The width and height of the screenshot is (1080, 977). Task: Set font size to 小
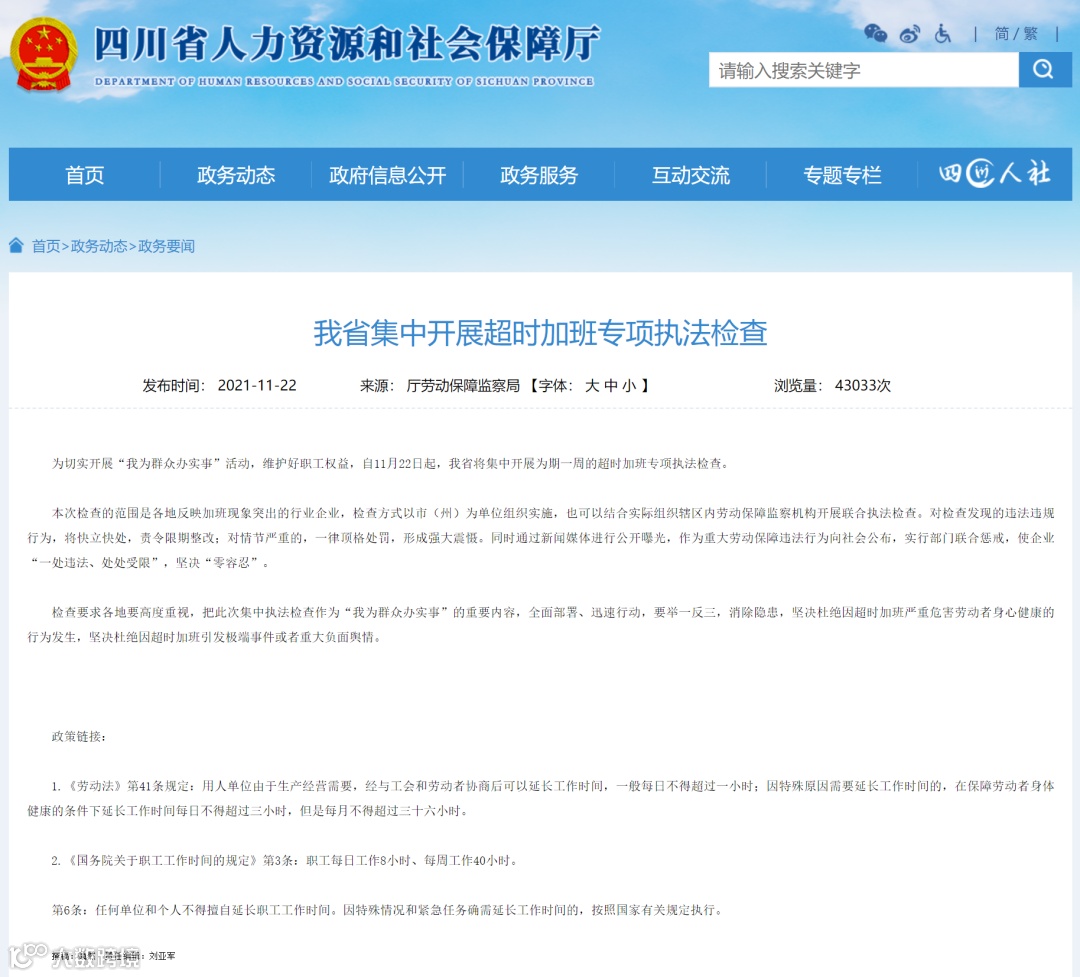[x=629, y=385]
